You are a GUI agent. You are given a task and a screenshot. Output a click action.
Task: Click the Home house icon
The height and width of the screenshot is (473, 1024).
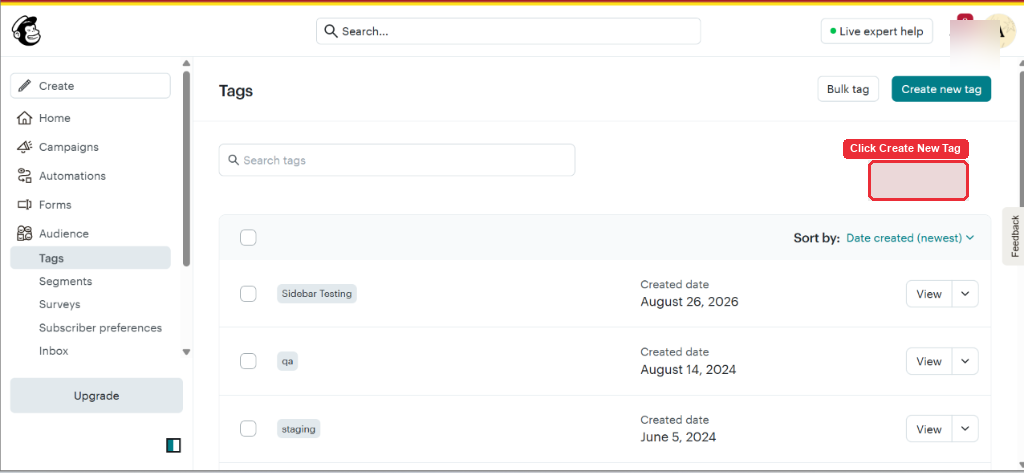click(x=24, y=118)
